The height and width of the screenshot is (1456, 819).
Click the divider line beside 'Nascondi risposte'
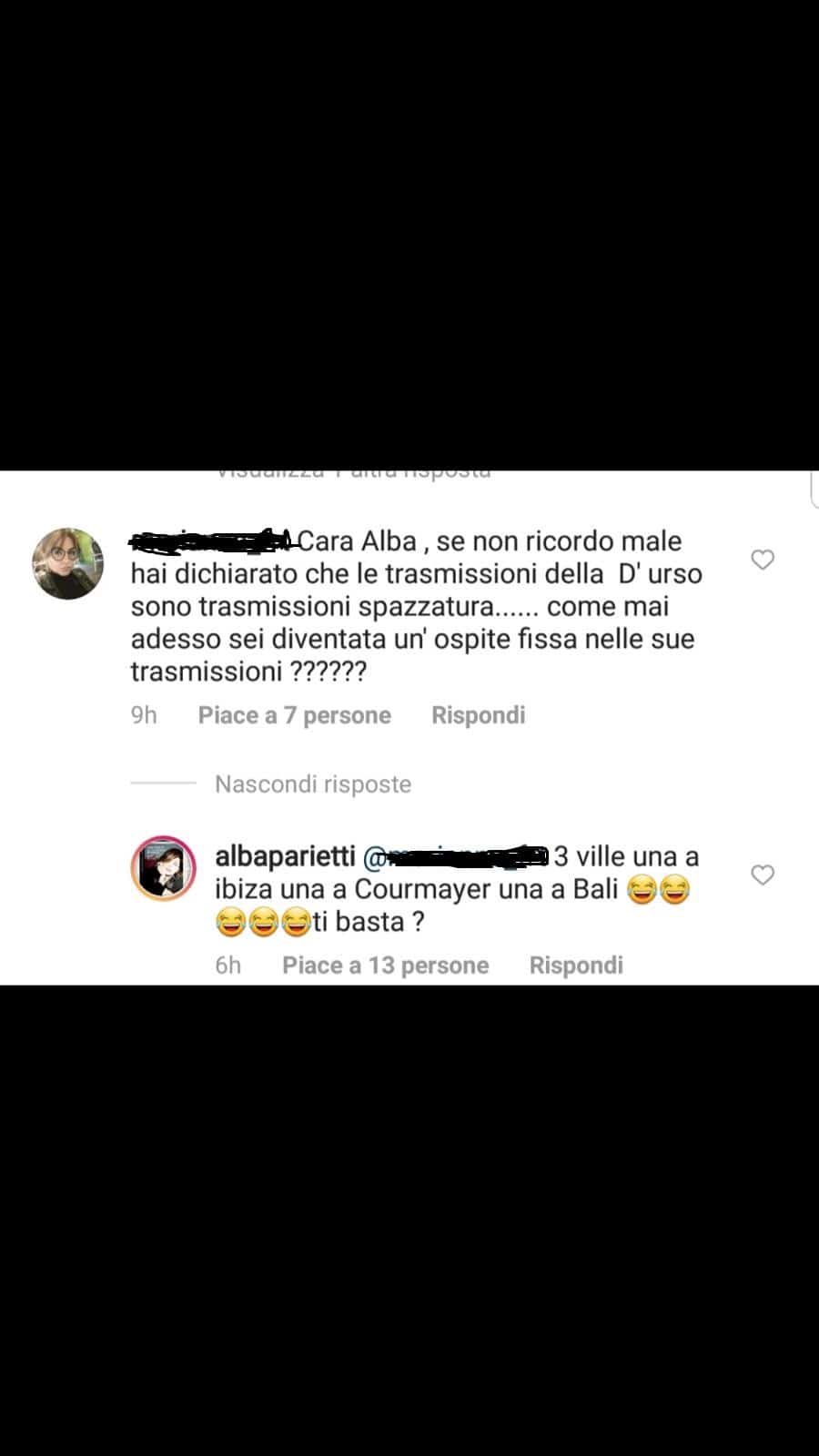164,784
